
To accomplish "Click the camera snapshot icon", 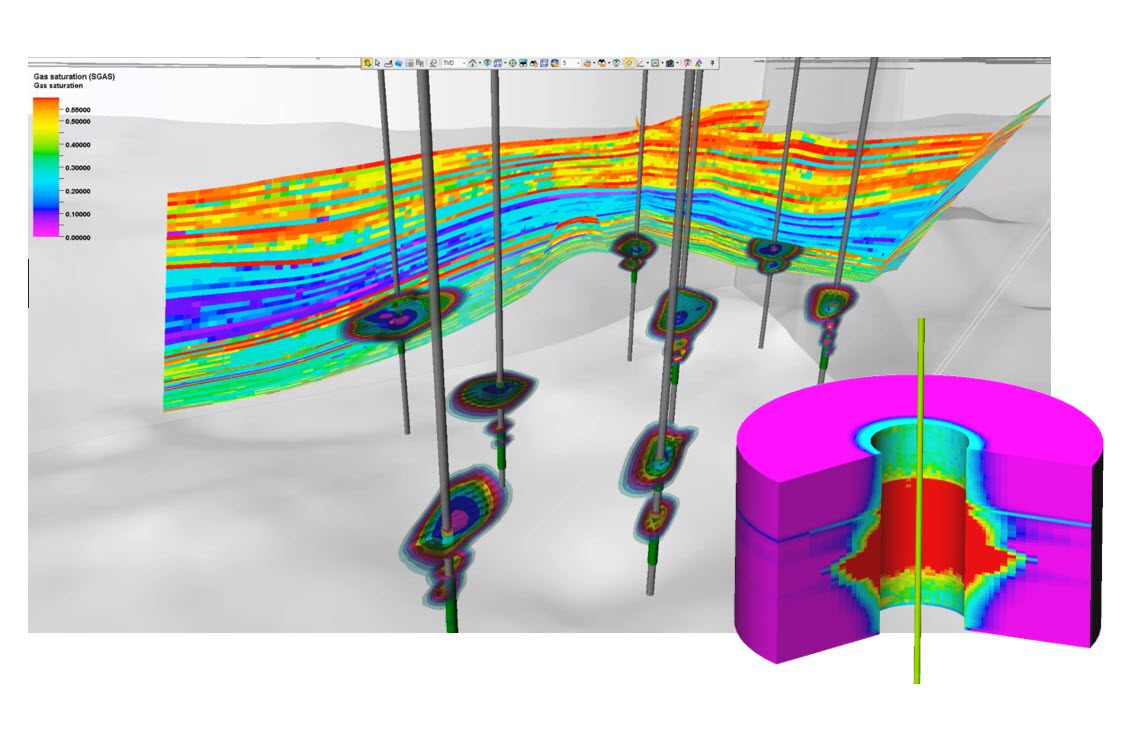I will (669, 63).
